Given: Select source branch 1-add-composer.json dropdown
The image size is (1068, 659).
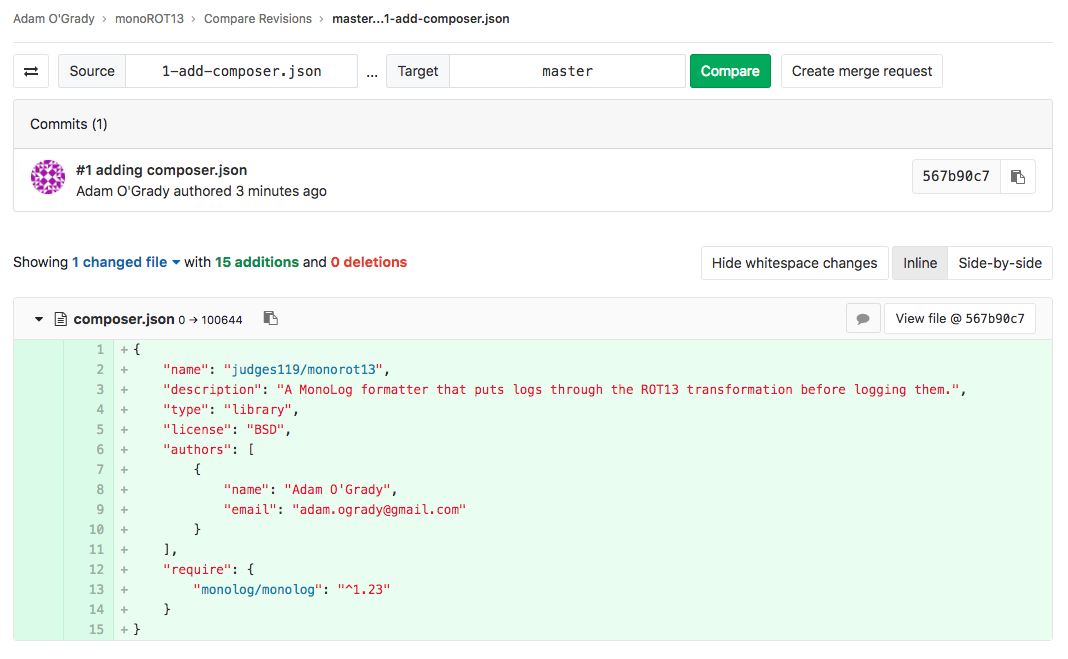Looking at the screenshot, I should pyautogui.click(x=242, y=71).
